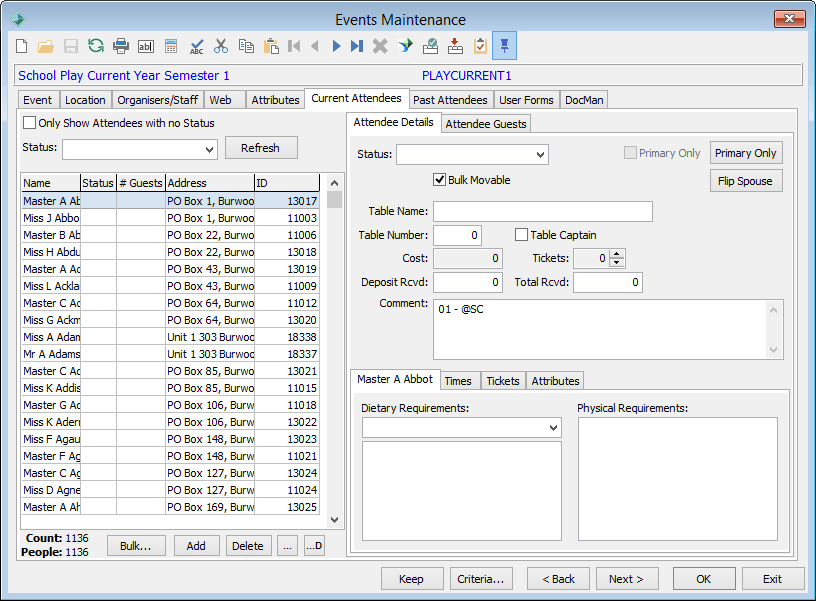Uncheck the Bulk Movable checkbox
Viewport: 816px width, 601px height.
coord(439,180)
